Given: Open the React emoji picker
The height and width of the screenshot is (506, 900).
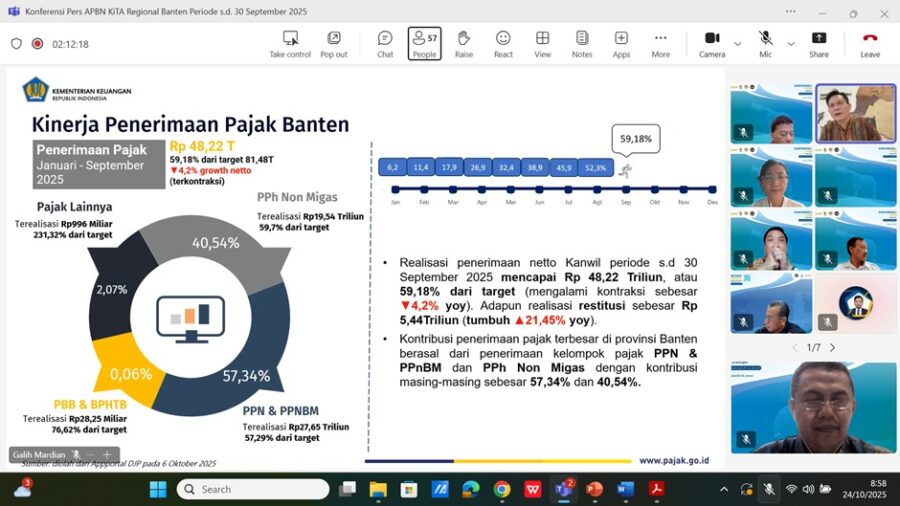Looking at the screenshot, I should (x=503, y=43).
